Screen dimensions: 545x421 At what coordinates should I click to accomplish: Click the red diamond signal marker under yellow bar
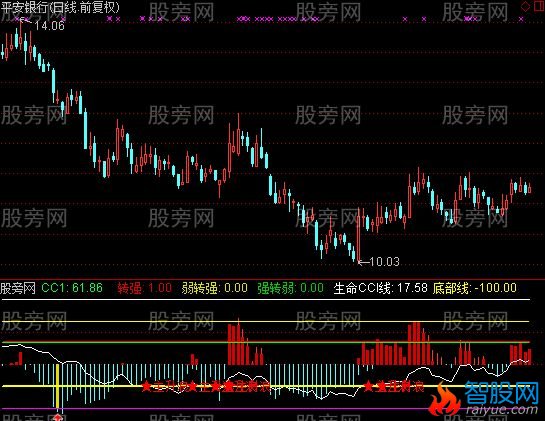pyautogui.click(x=58, y=417)
